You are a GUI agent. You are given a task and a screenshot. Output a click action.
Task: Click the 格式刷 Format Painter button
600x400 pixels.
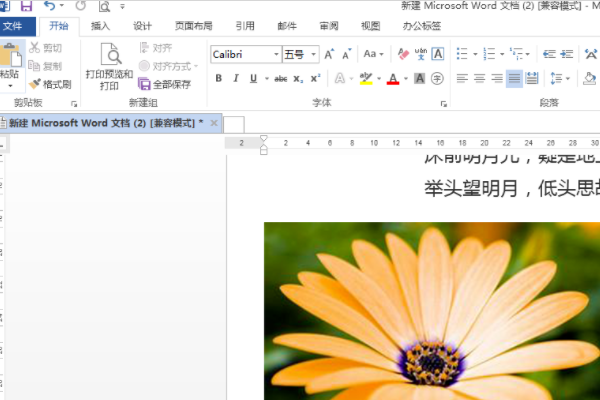50,84
